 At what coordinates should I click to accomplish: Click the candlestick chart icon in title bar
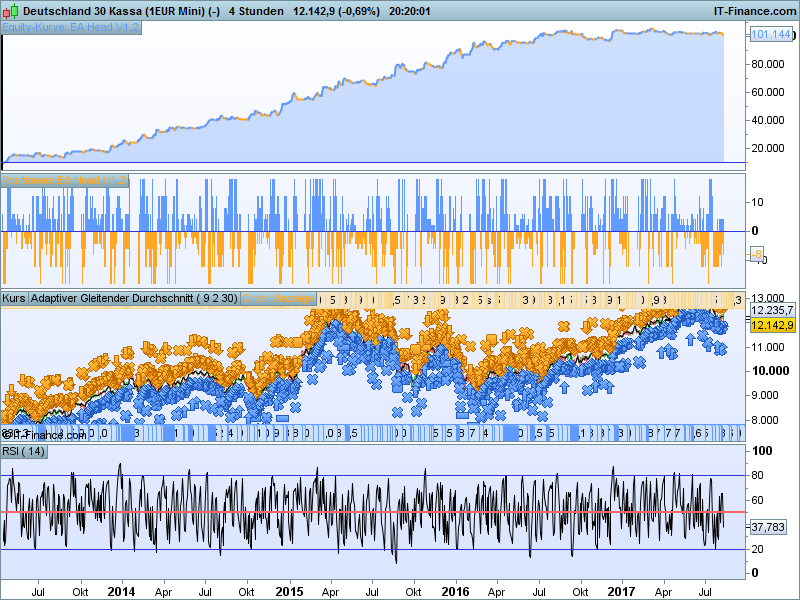coord(11,11)
